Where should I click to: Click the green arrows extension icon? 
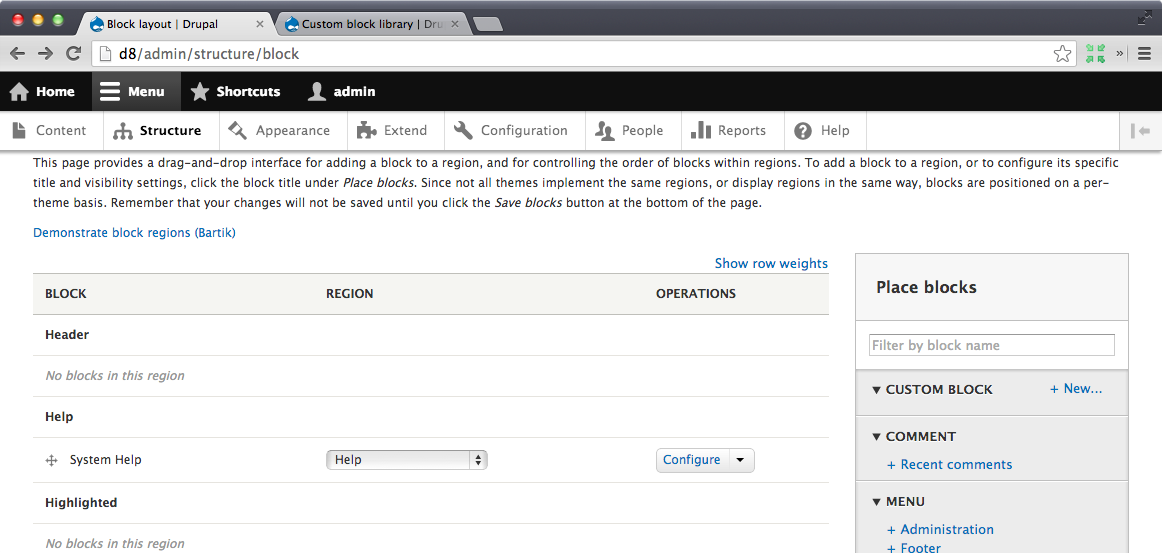point(1095,53)
